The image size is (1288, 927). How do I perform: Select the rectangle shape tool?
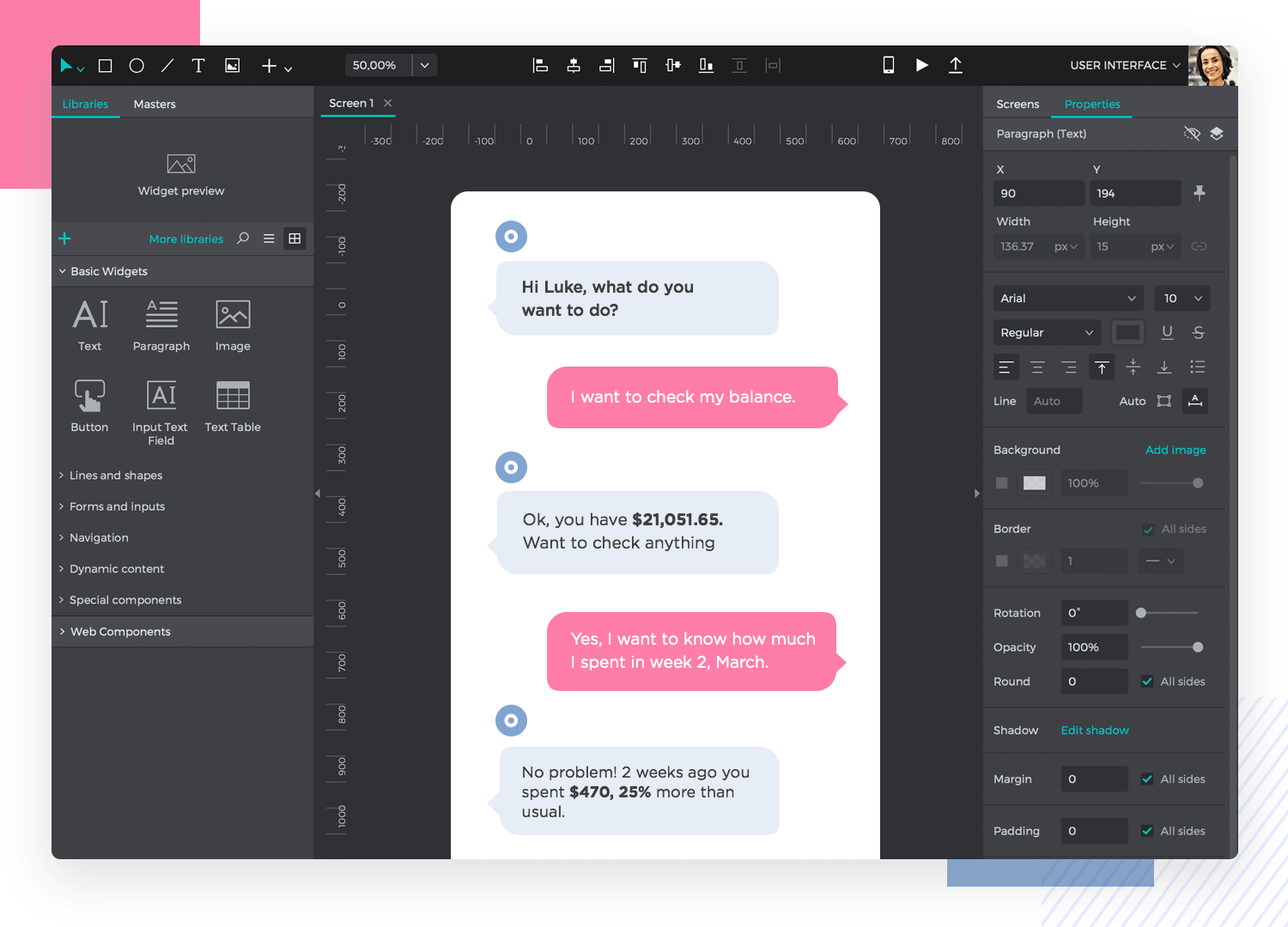coord(106,66)
